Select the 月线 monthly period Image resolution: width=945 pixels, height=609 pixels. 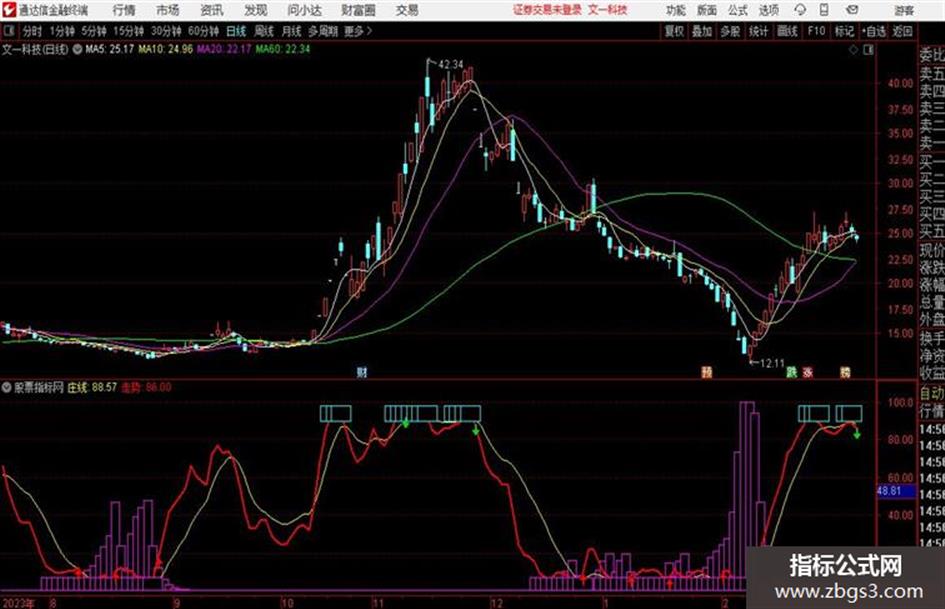point(292,31)
